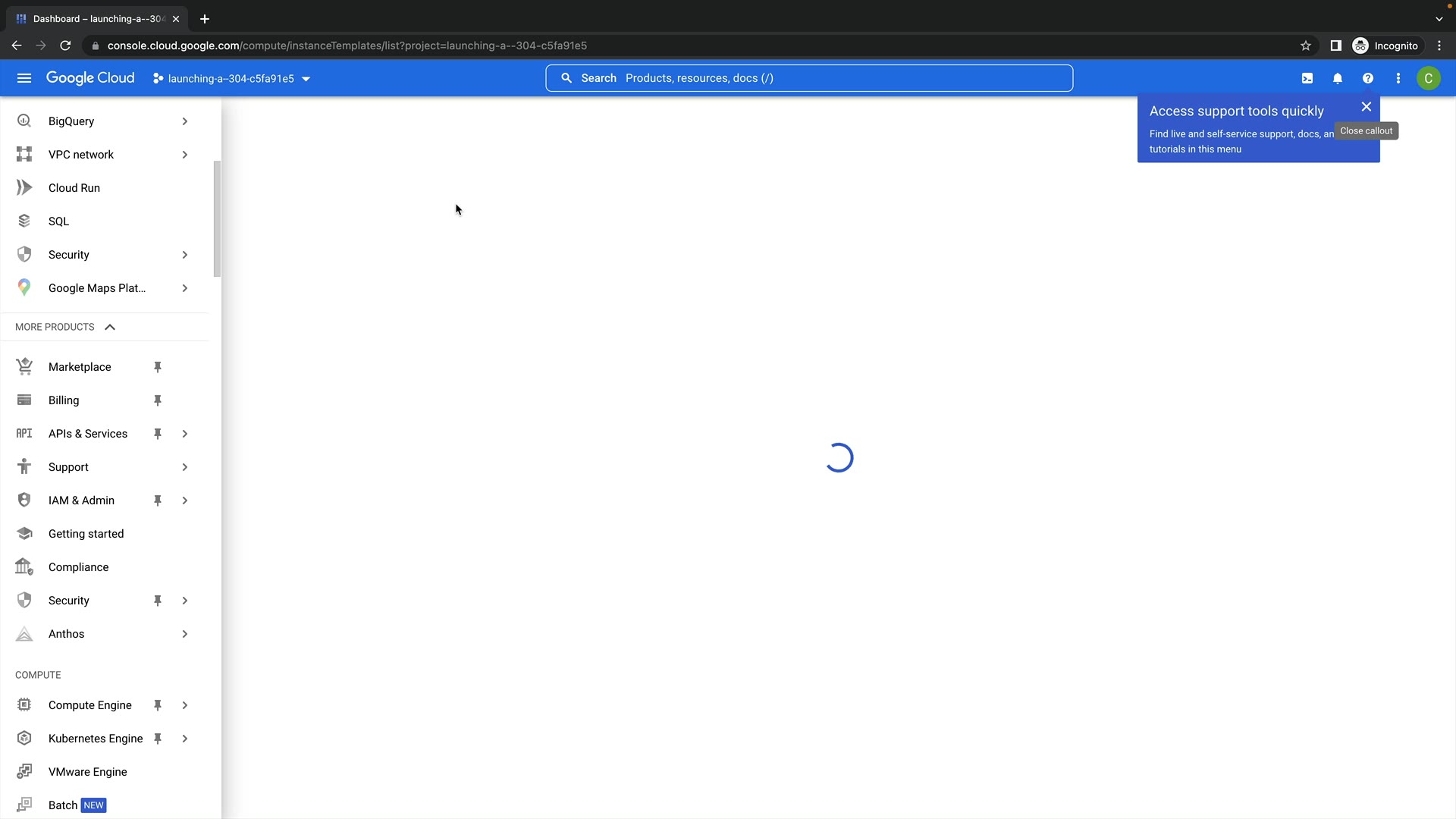
Task: Click the browser reload page icon
Action: [65, 45]
